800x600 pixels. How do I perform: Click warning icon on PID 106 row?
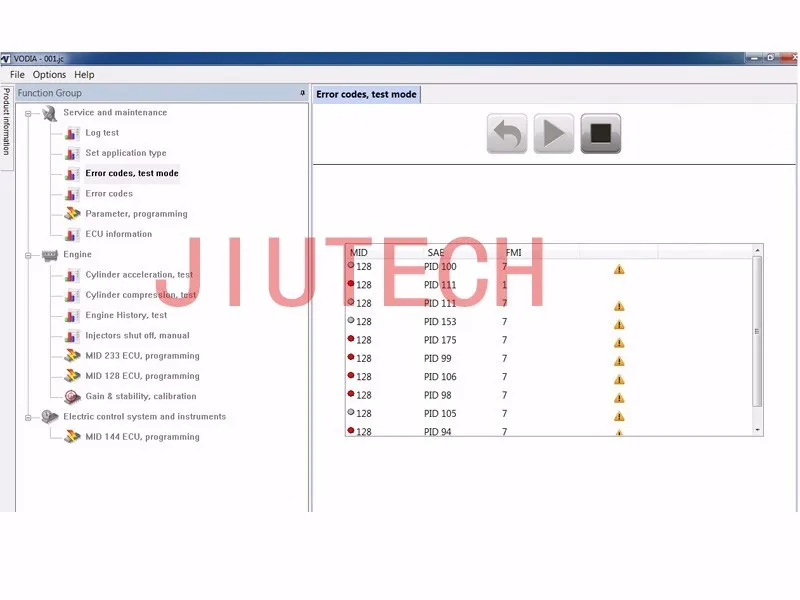pyautogui.click(x=619, y=379)
